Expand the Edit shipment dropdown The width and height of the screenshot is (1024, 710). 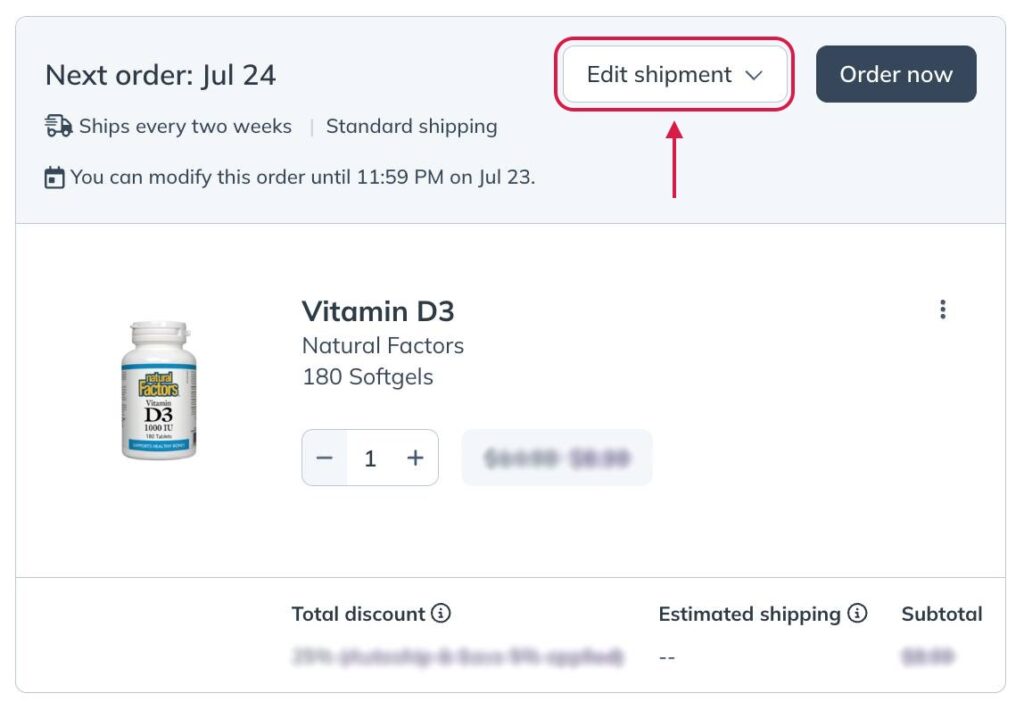[x=673, y=74]
